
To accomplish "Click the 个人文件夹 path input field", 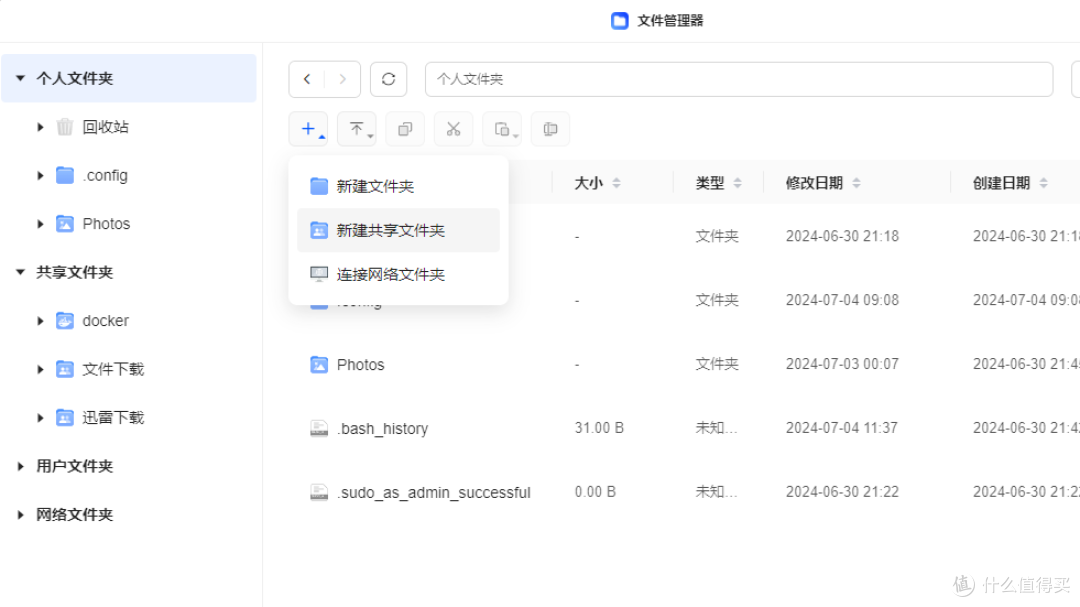I will pyautogui.click(x=738, y=79).
